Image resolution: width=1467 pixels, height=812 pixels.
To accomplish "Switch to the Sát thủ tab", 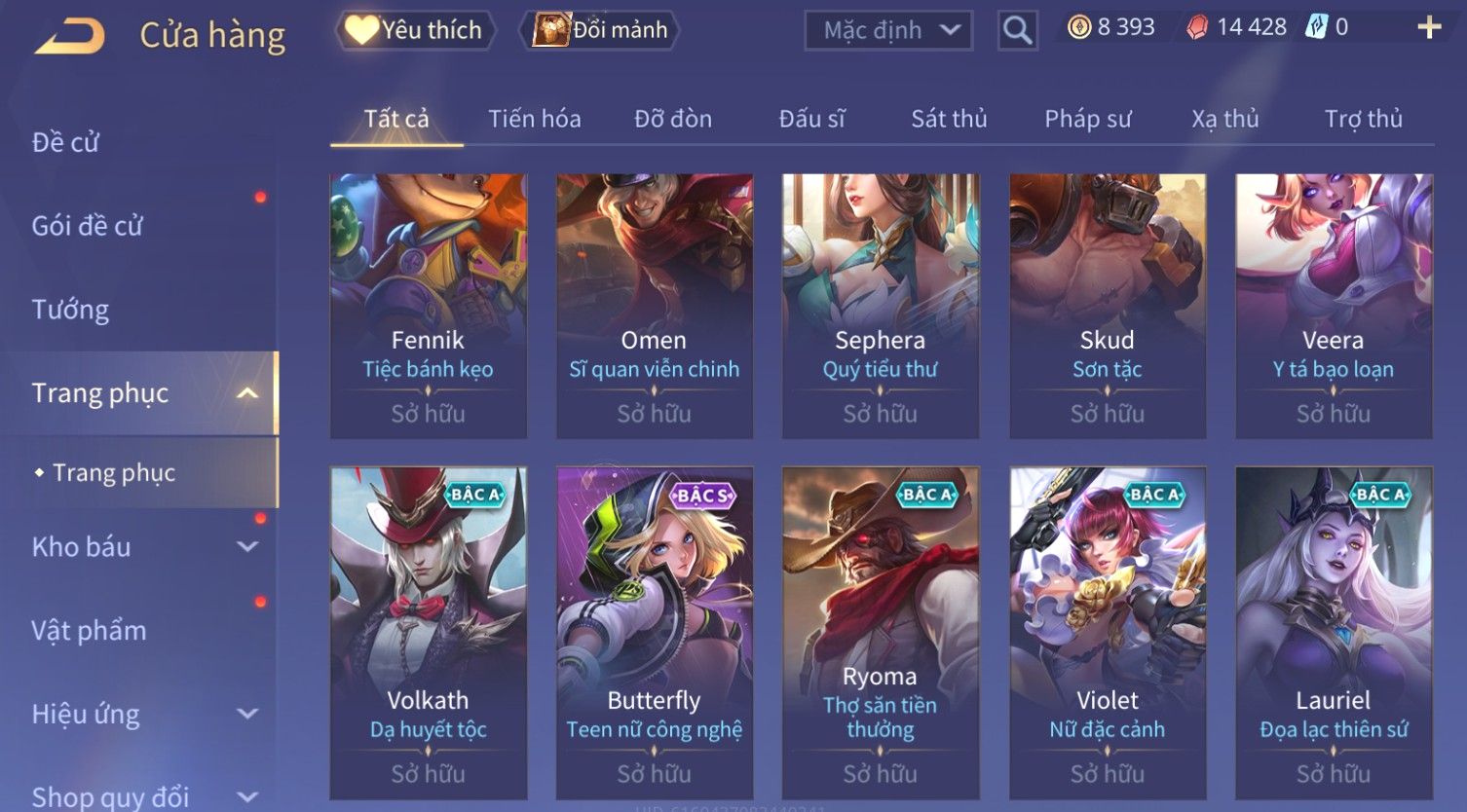I will (x=949, y=119).
